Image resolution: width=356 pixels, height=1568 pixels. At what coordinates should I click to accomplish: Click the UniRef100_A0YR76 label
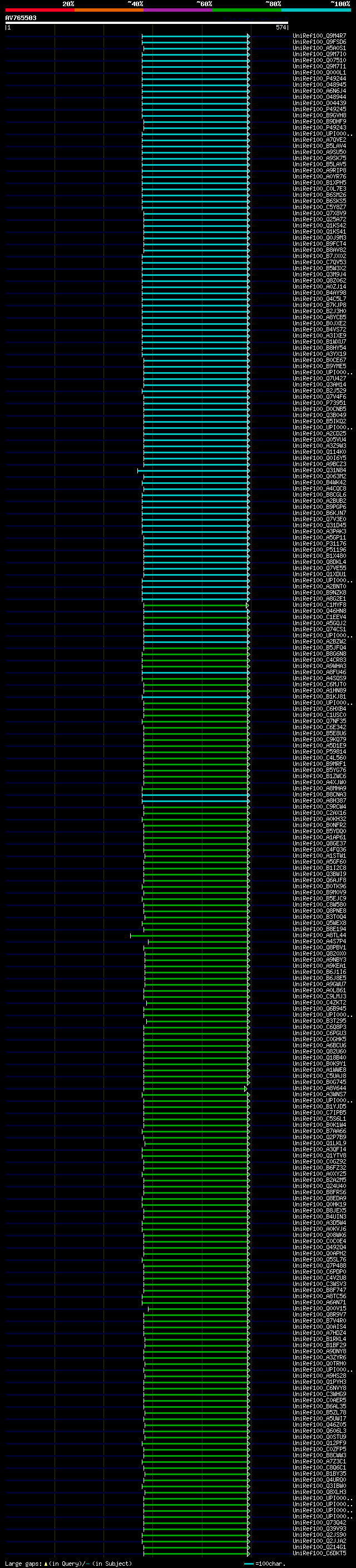319,176
